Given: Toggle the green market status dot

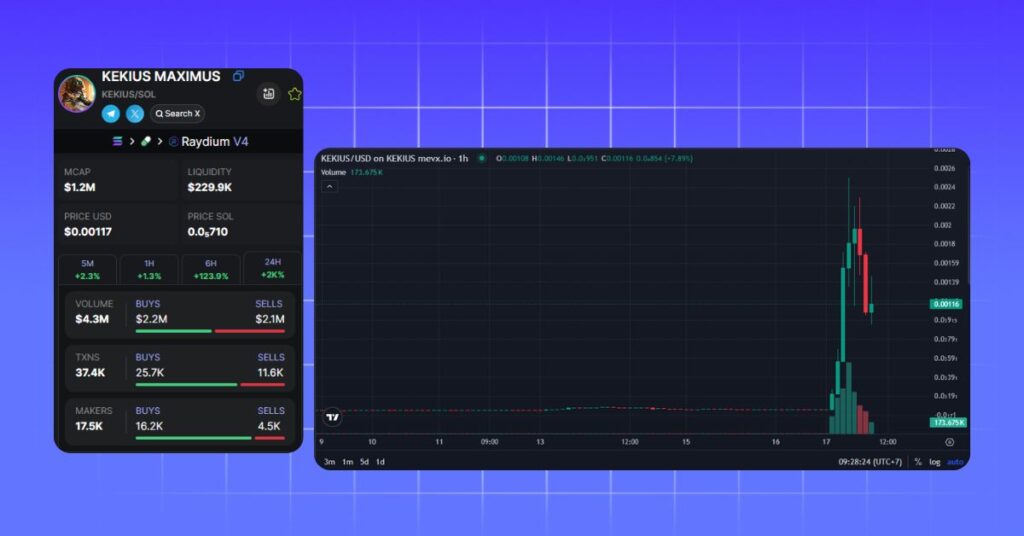Looking at the screenshot, I should pyautogui.click(x=482, y=159).
